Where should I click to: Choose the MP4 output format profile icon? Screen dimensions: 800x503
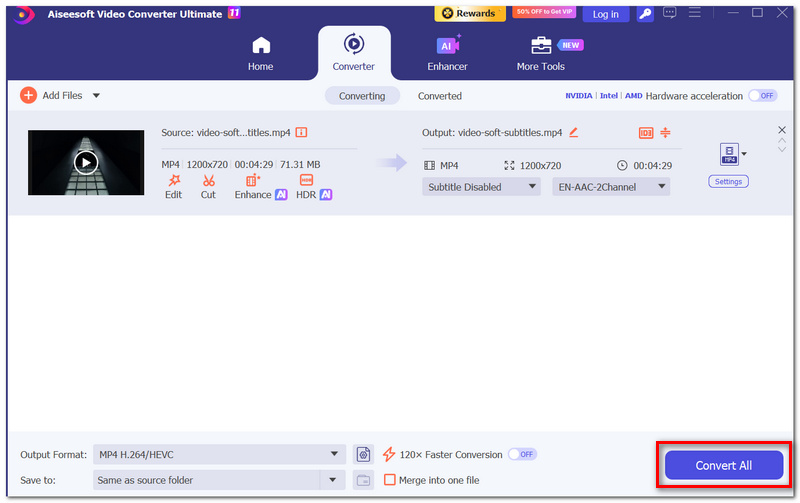click(729, 154)
